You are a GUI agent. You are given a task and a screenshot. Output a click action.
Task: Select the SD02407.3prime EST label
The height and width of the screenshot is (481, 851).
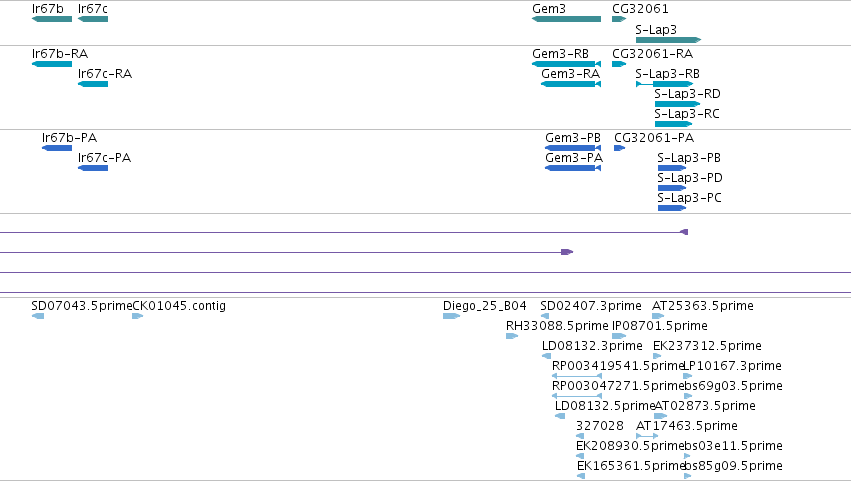(x=591, y=306)
